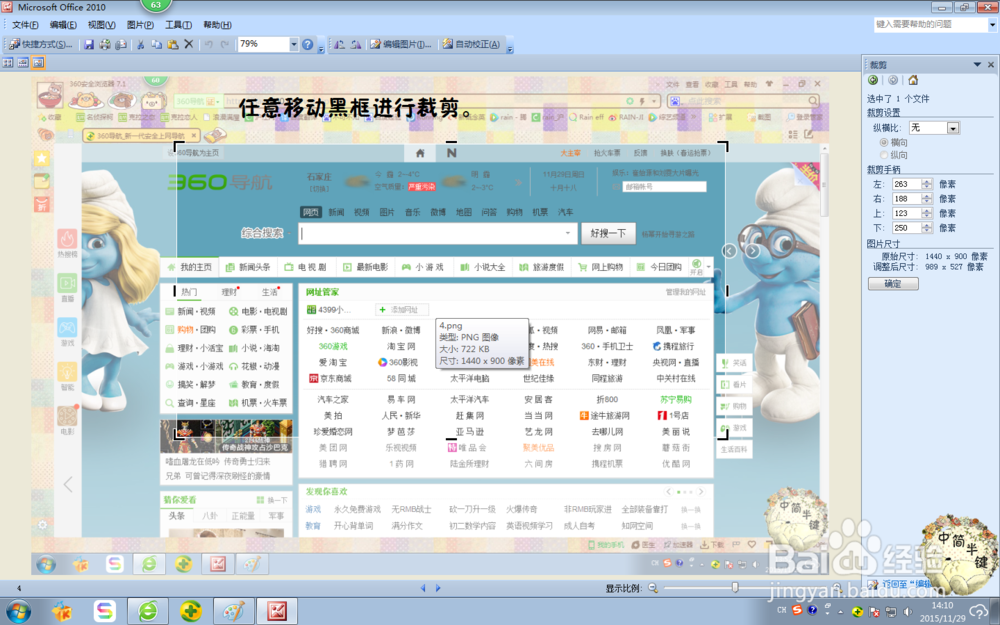Open the 编辑(E) menu
Viewport: 1000px width, 625px height.
tap(63, 25)
